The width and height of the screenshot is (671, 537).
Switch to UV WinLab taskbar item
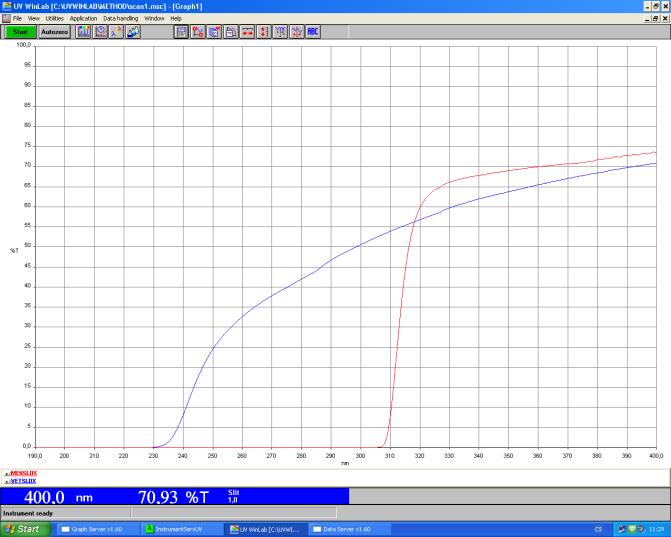pos(265,529)
